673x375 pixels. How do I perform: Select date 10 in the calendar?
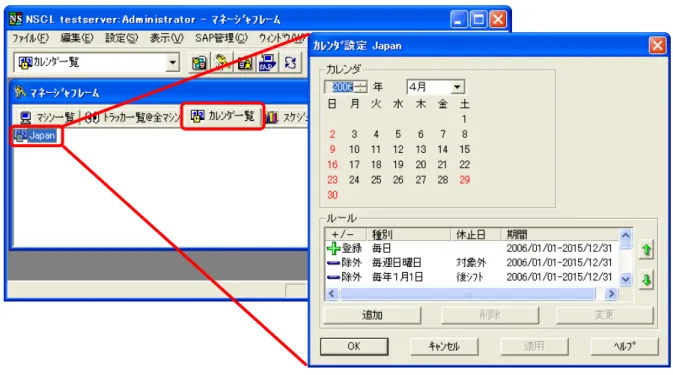[x=354, y=149]
